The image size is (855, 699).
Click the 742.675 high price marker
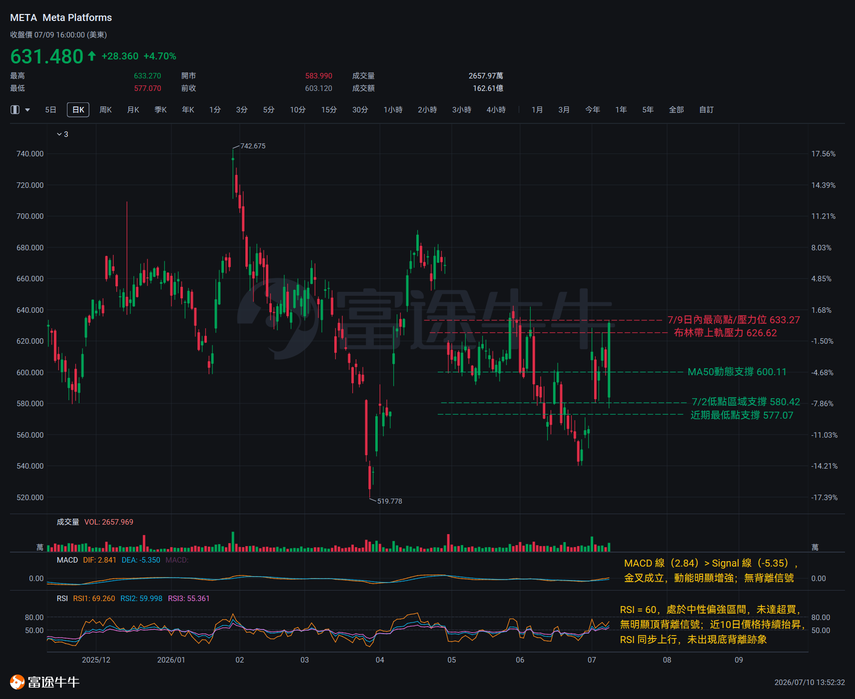(x=253, y=146)
